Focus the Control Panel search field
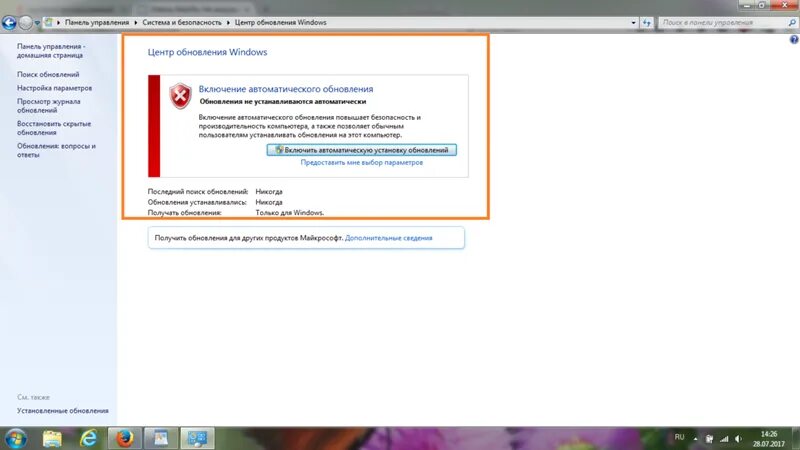 point(723,22)
